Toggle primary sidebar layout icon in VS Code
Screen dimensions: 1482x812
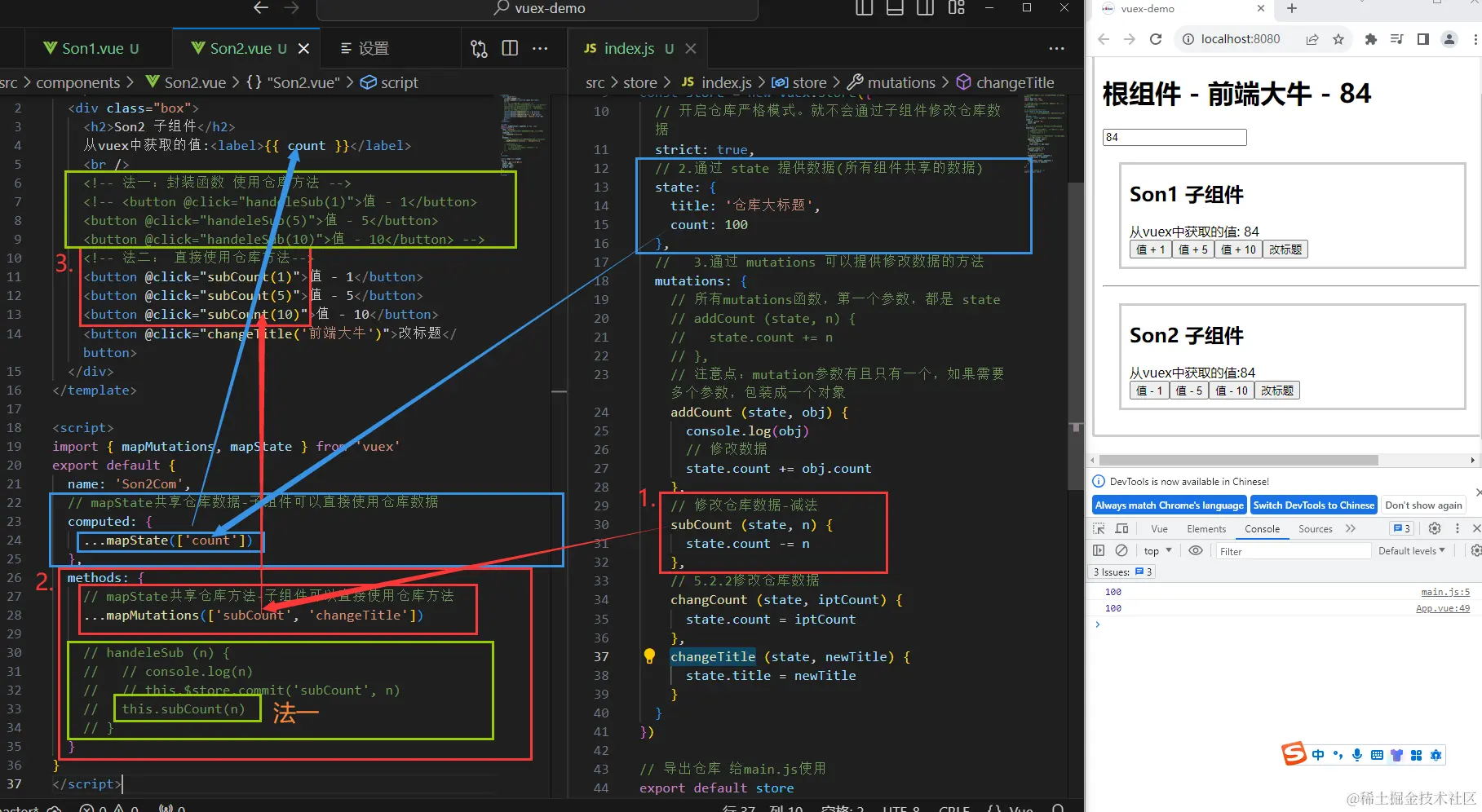click(x=865, y=8)
